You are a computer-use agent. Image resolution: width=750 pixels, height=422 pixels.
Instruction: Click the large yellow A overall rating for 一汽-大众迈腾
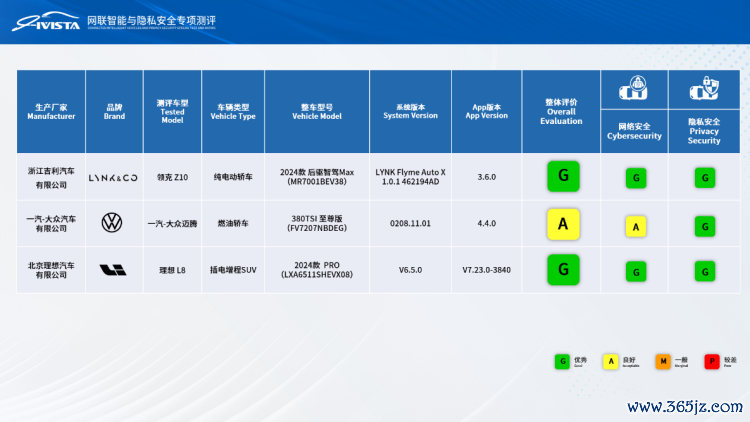[x=563, y=224]
